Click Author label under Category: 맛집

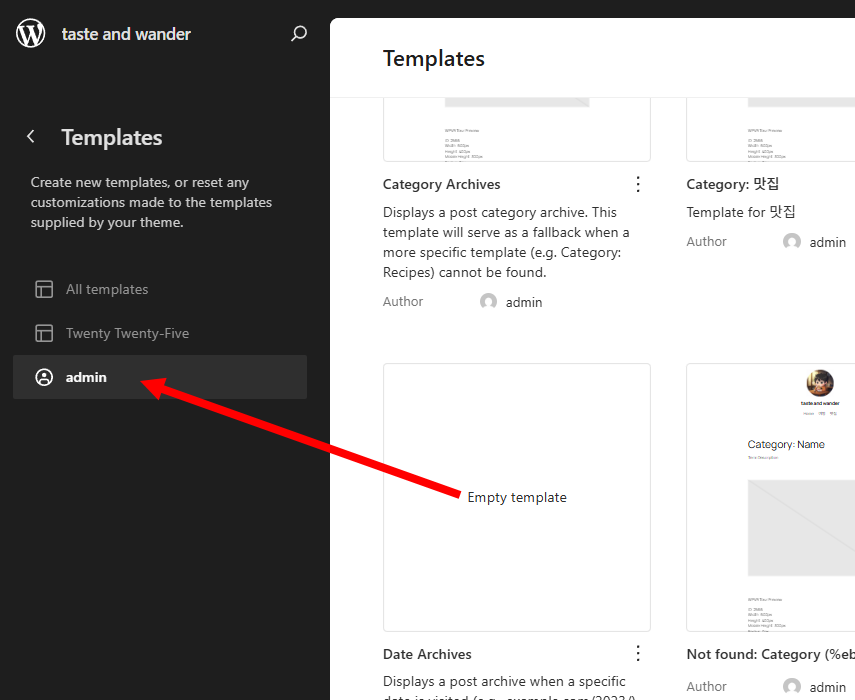pyautogui.click(x=706, y=242)
